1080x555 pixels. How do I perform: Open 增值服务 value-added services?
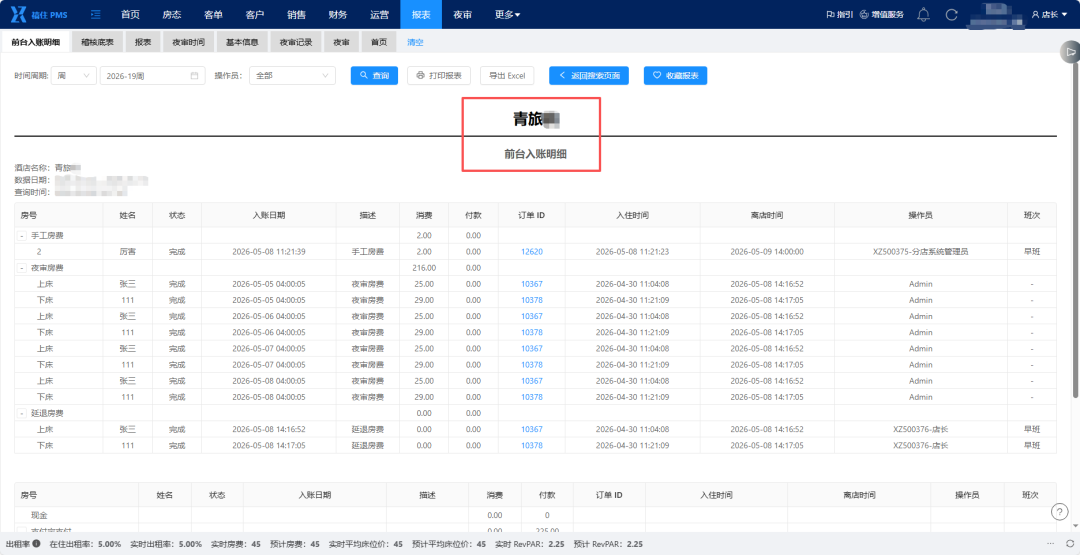[x=882, y=14]
